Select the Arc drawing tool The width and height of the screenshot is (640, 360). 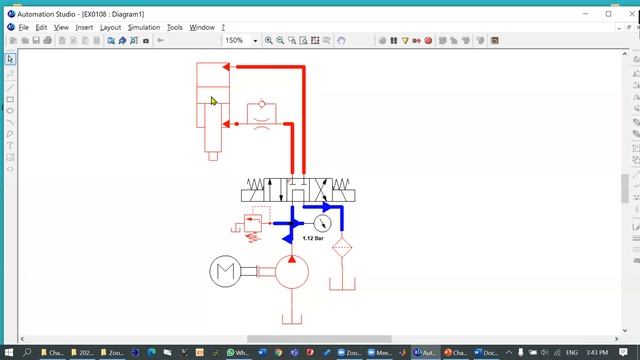(x=10, y=122)
